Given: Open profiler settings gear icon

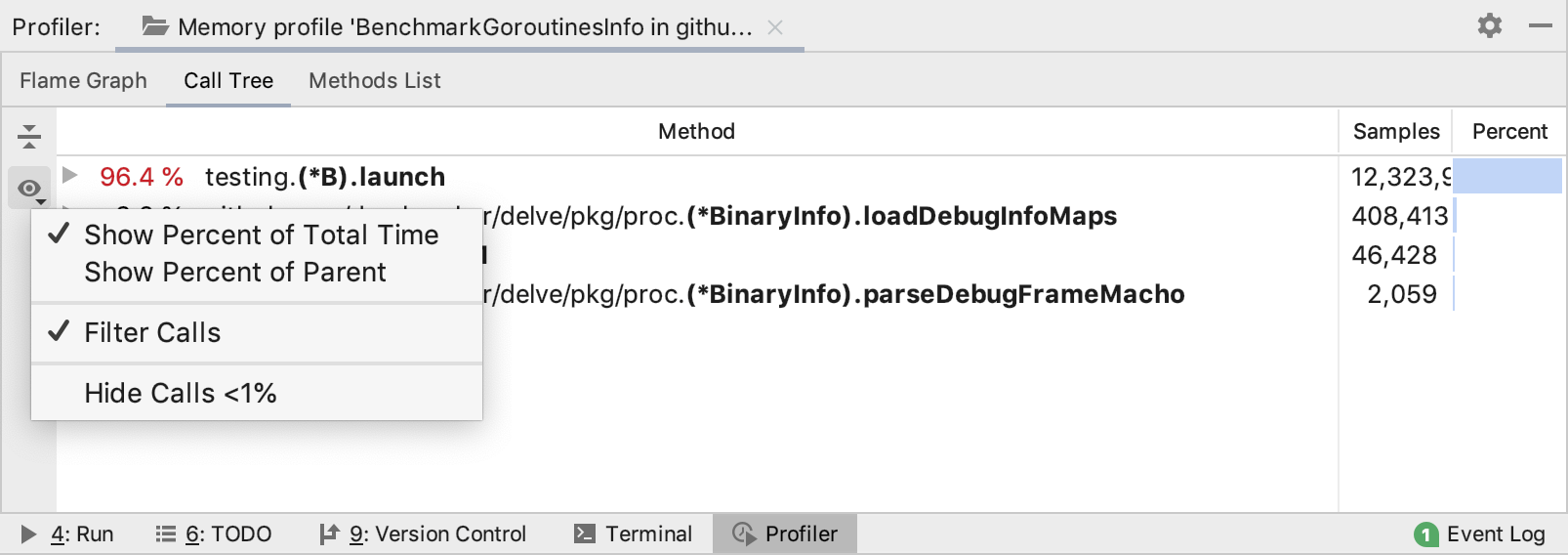Looking at the screenshot, I should [x=1489, y=25].
